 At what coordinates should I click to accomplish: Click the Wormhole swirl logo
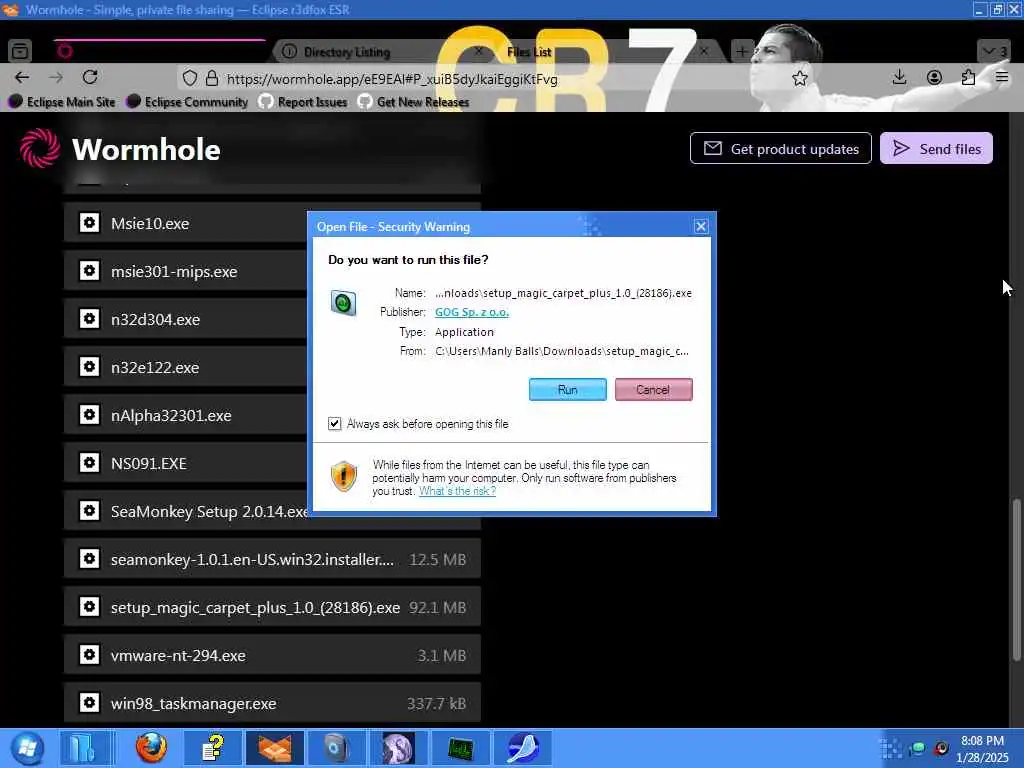(39, 148)
